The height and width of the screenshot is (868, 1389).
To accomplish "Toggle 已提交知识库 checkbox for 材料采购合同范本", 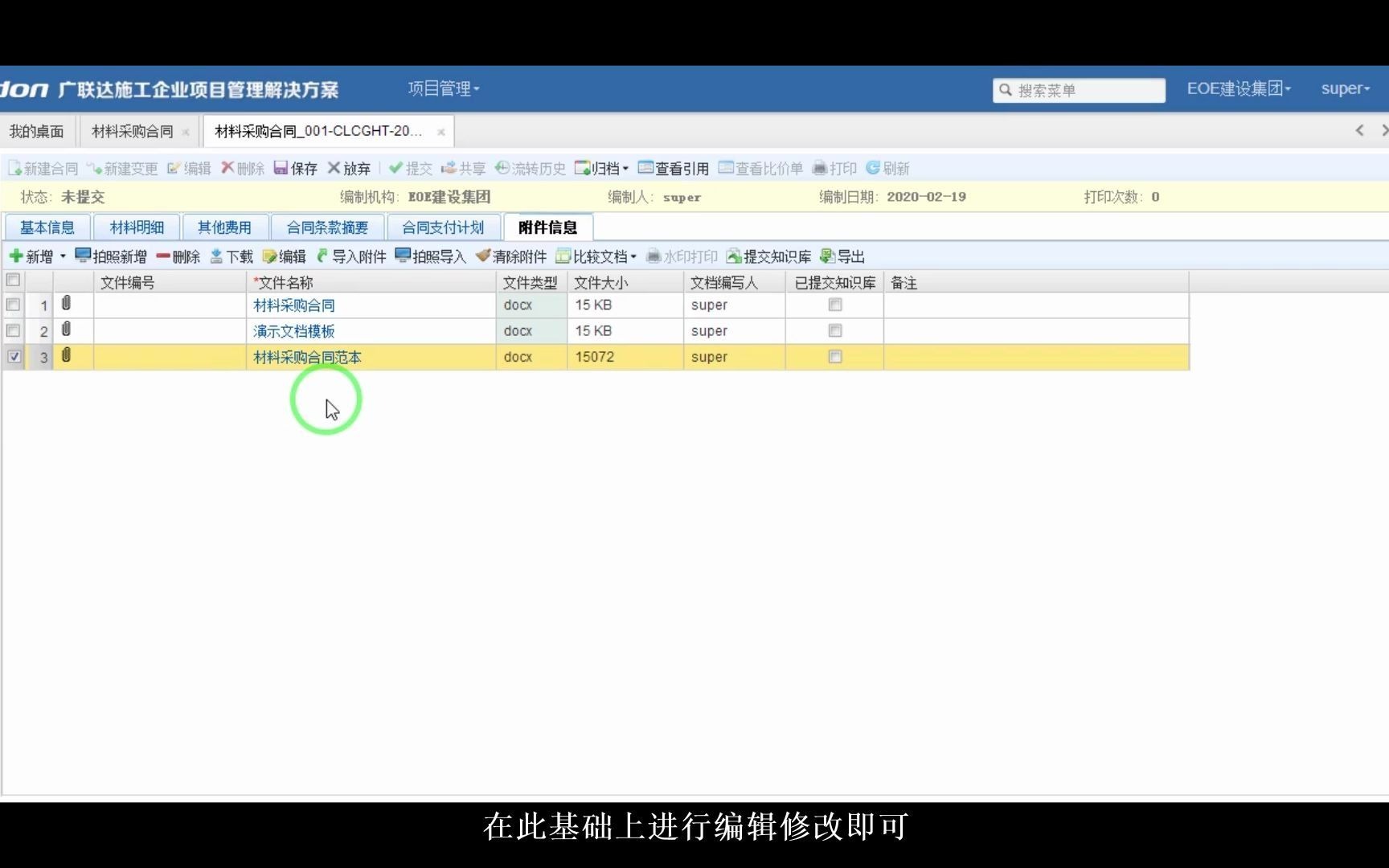I will pyautogui.click(x=835, y=356).
